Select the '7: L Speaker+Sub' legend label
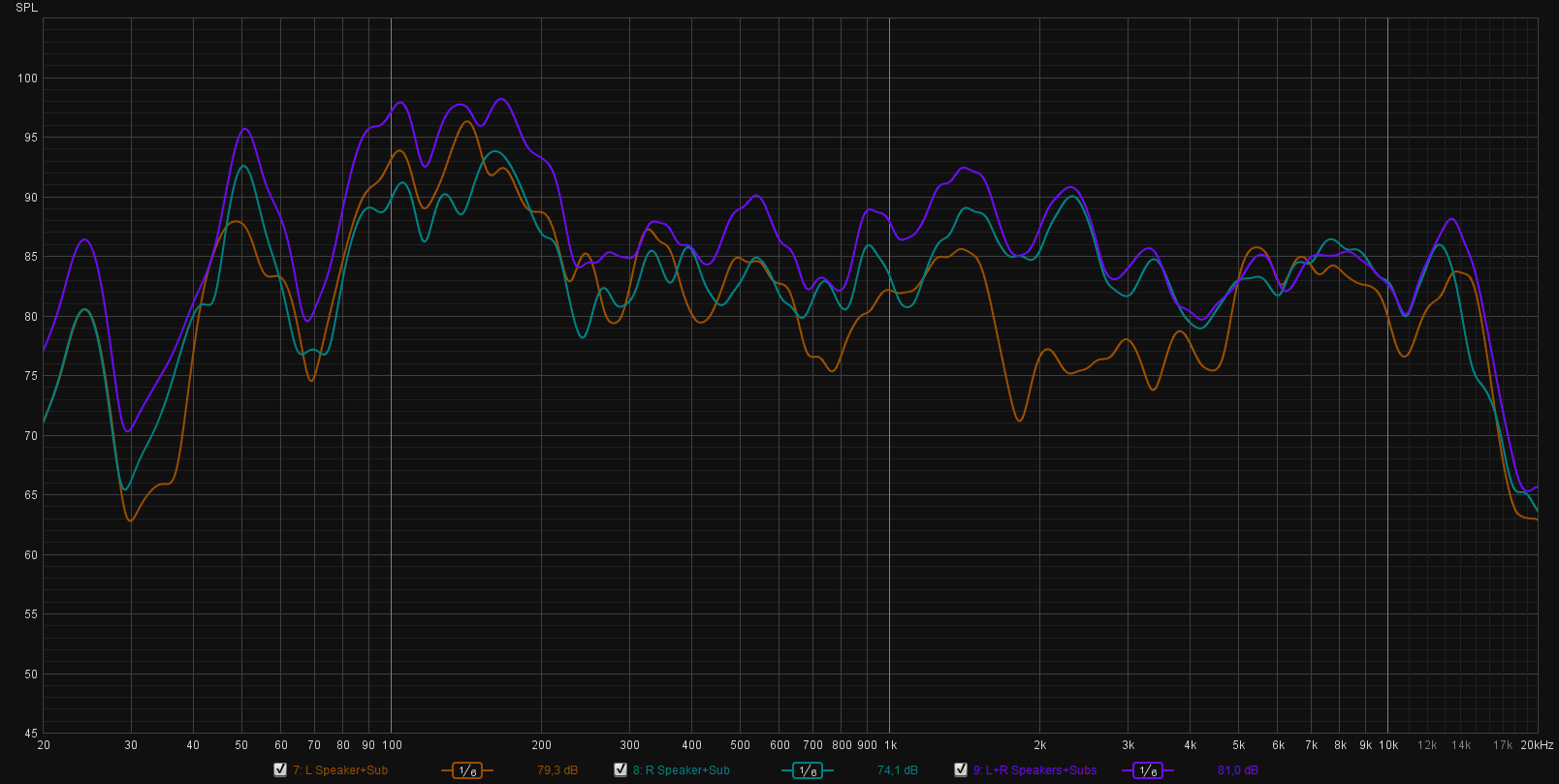The width and height of the screenshot is (1559, 784). [340, 770]
